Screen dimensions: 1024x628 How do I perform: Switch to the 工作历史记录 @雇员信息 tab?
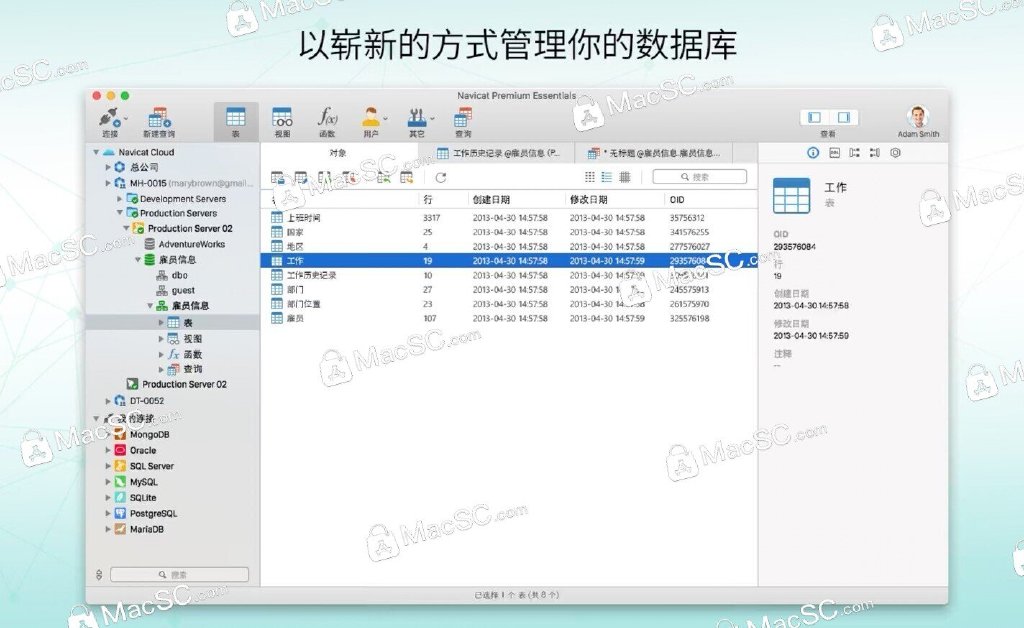(x=498, y=153)
